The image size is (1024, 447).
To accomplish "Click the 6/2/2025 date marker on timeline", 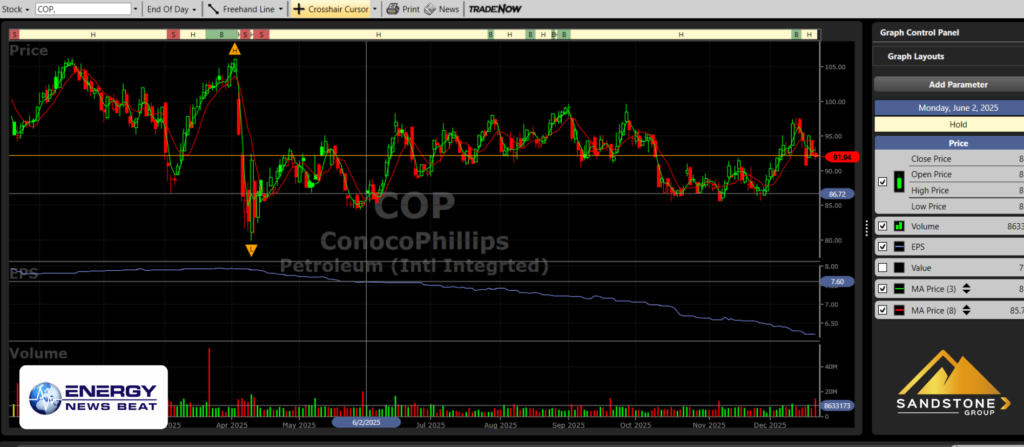I will 366,422.
